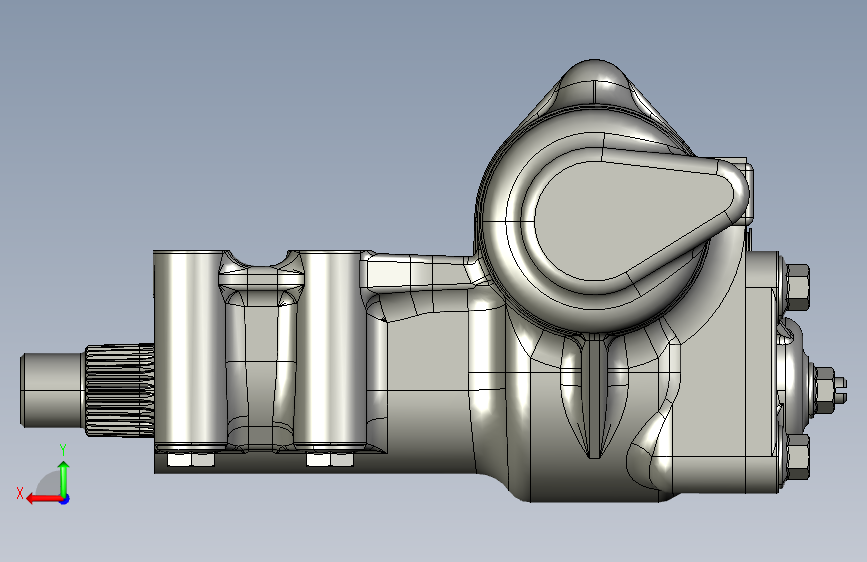Click the red X axis arrow on the triad
The image size is (867, 562).
tap(43, 499)
